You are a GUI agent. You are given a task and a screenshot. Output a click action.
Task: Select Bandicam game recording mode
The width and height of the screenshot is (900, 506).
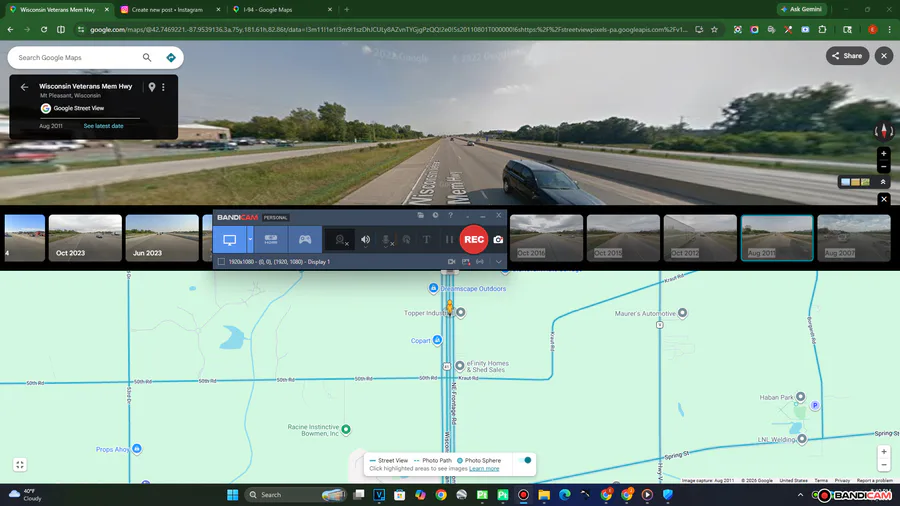point(305,240)
